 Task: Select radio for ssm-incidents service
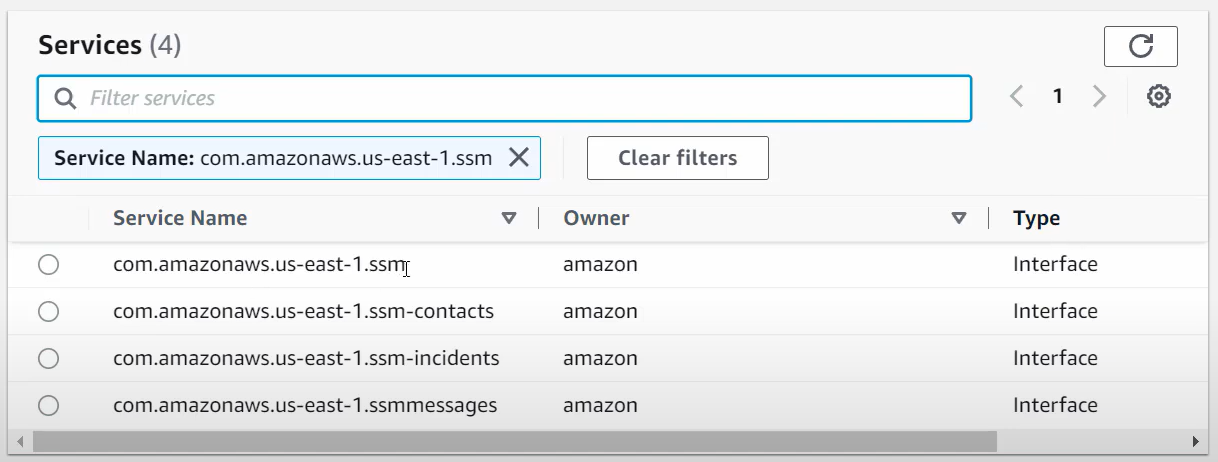coord(48,358)
